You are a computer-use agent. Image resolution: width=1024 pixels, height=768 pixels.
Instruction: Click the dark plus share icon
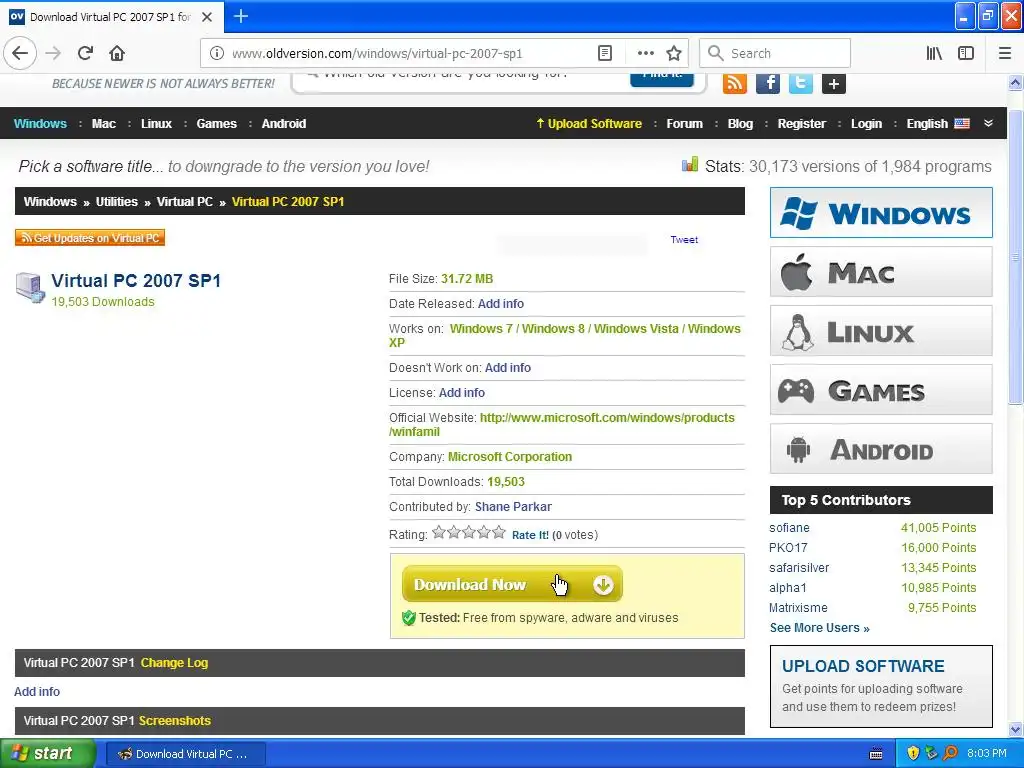click(834, 84)
